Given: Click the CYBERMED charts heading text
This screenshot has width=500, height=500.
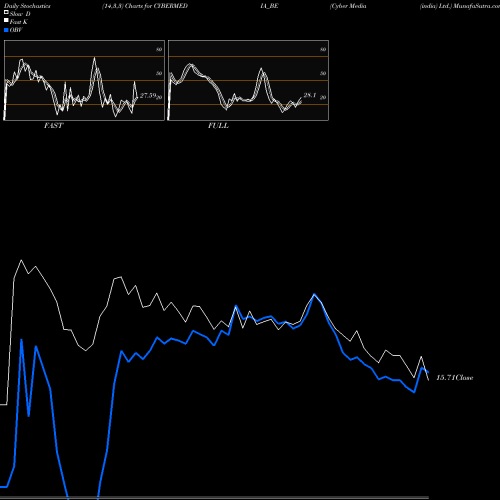Looking at the screenshot, I should click(145, 6).
